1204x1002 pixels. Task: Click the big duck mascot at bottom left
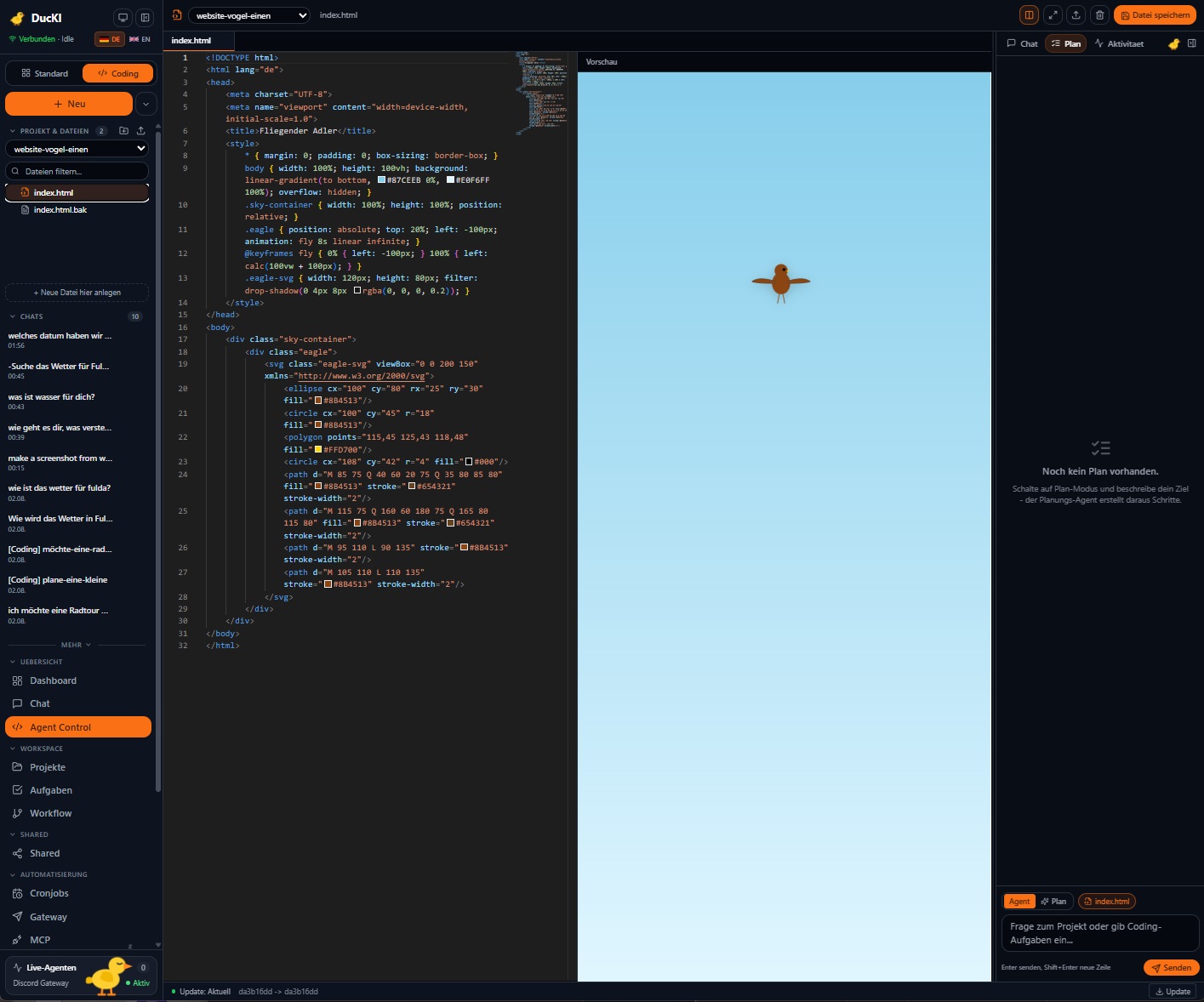coord(107,976)
